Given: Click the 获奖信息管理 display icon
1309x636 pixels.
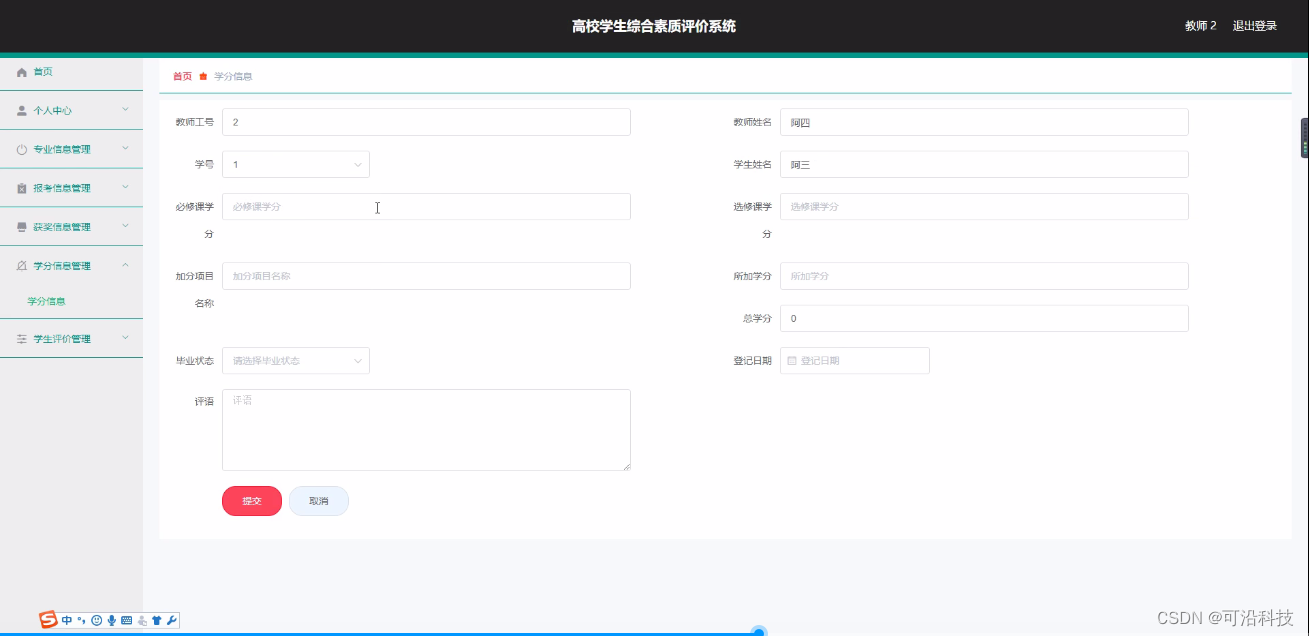Looking at the screenshot, I should pos(20,226).
